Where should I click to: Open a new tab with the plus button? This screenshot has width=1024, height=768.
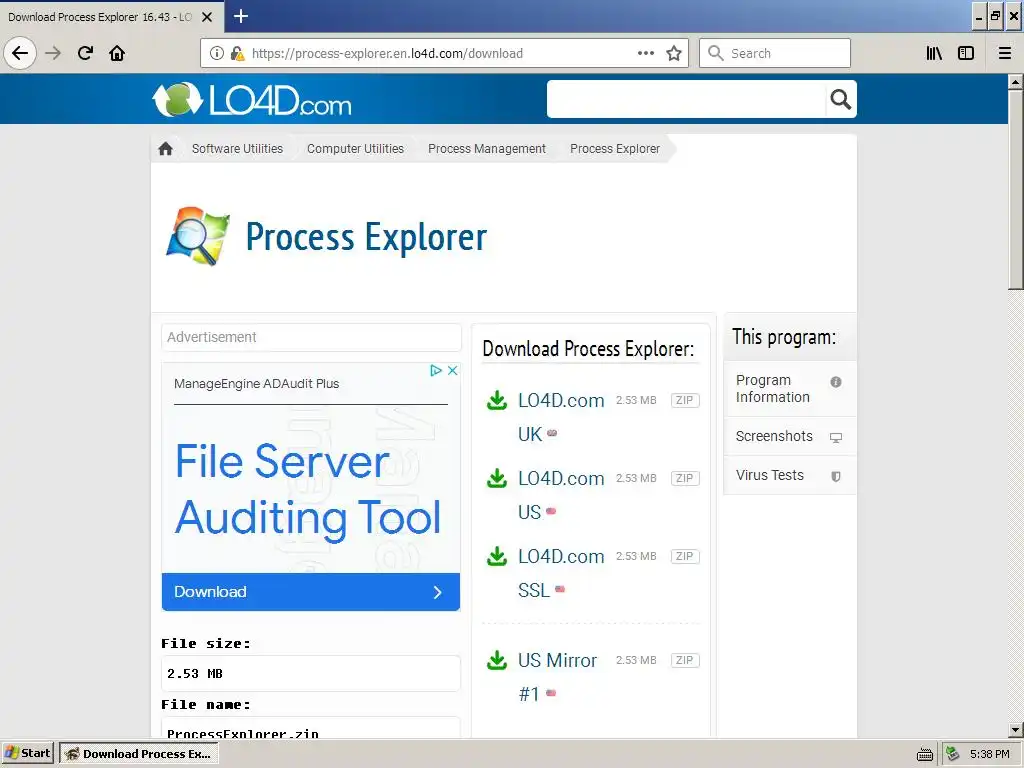point(241,16)
